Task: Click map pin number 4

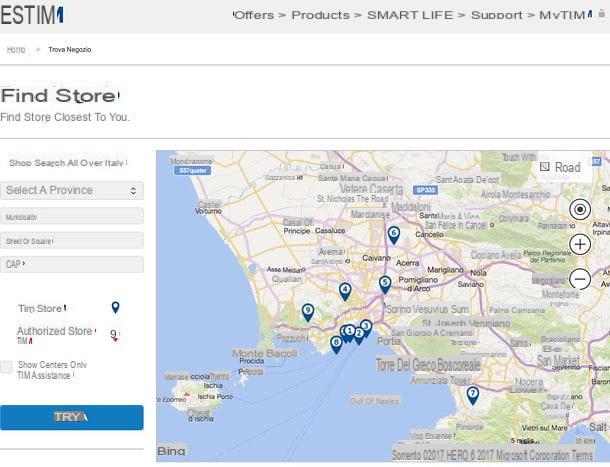Action: click(345, 291)
